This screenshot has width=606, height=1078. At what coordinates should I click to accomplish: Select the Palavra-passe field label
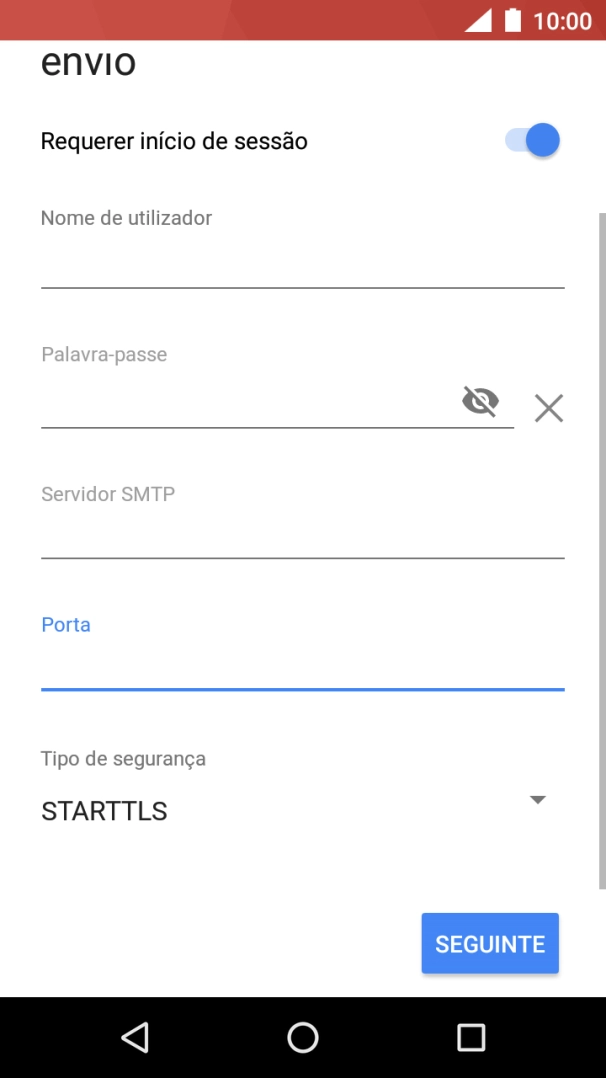click(x=105, y=354)
